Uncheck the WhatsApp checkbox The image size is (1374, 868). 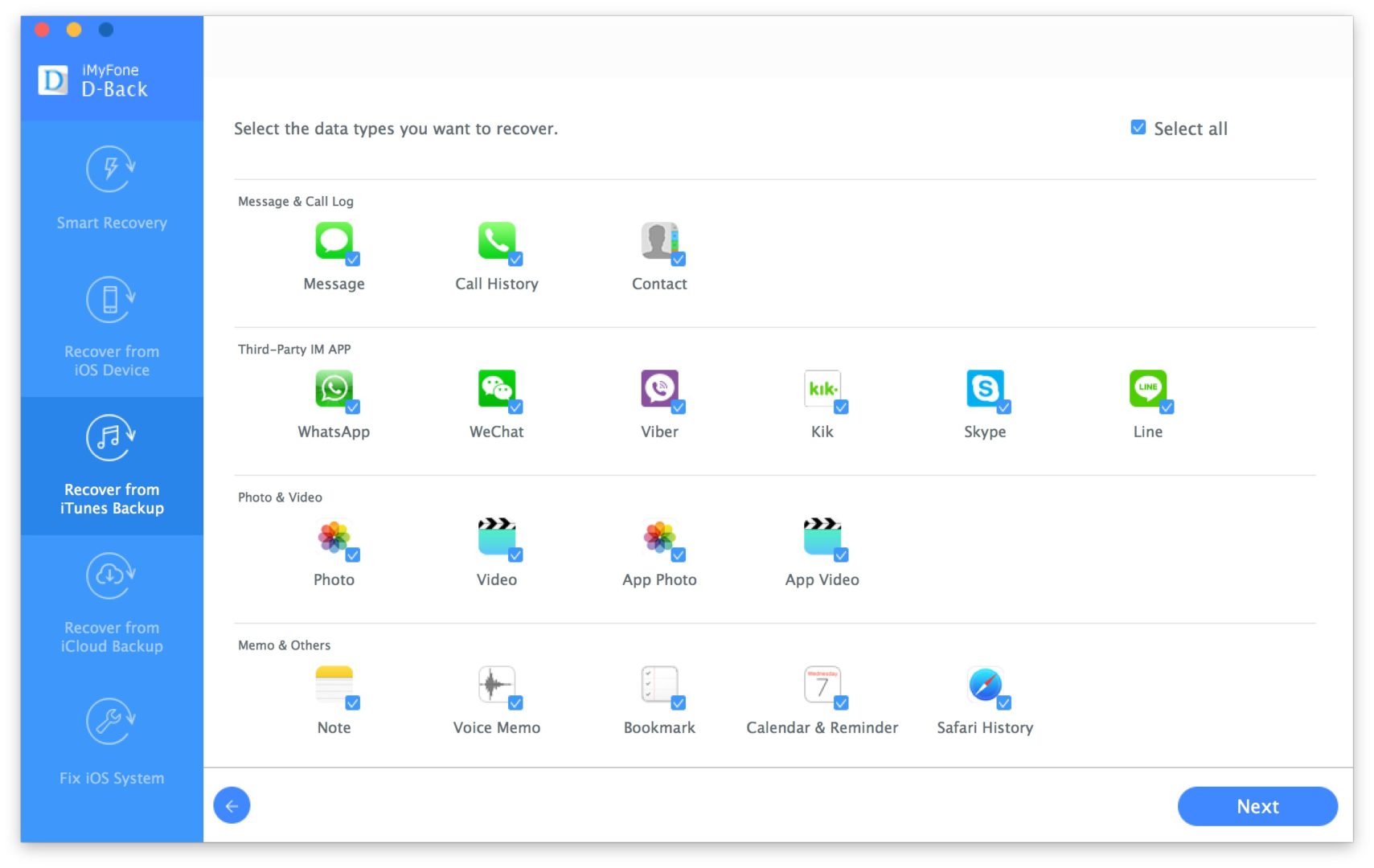(x=353, y=407)
